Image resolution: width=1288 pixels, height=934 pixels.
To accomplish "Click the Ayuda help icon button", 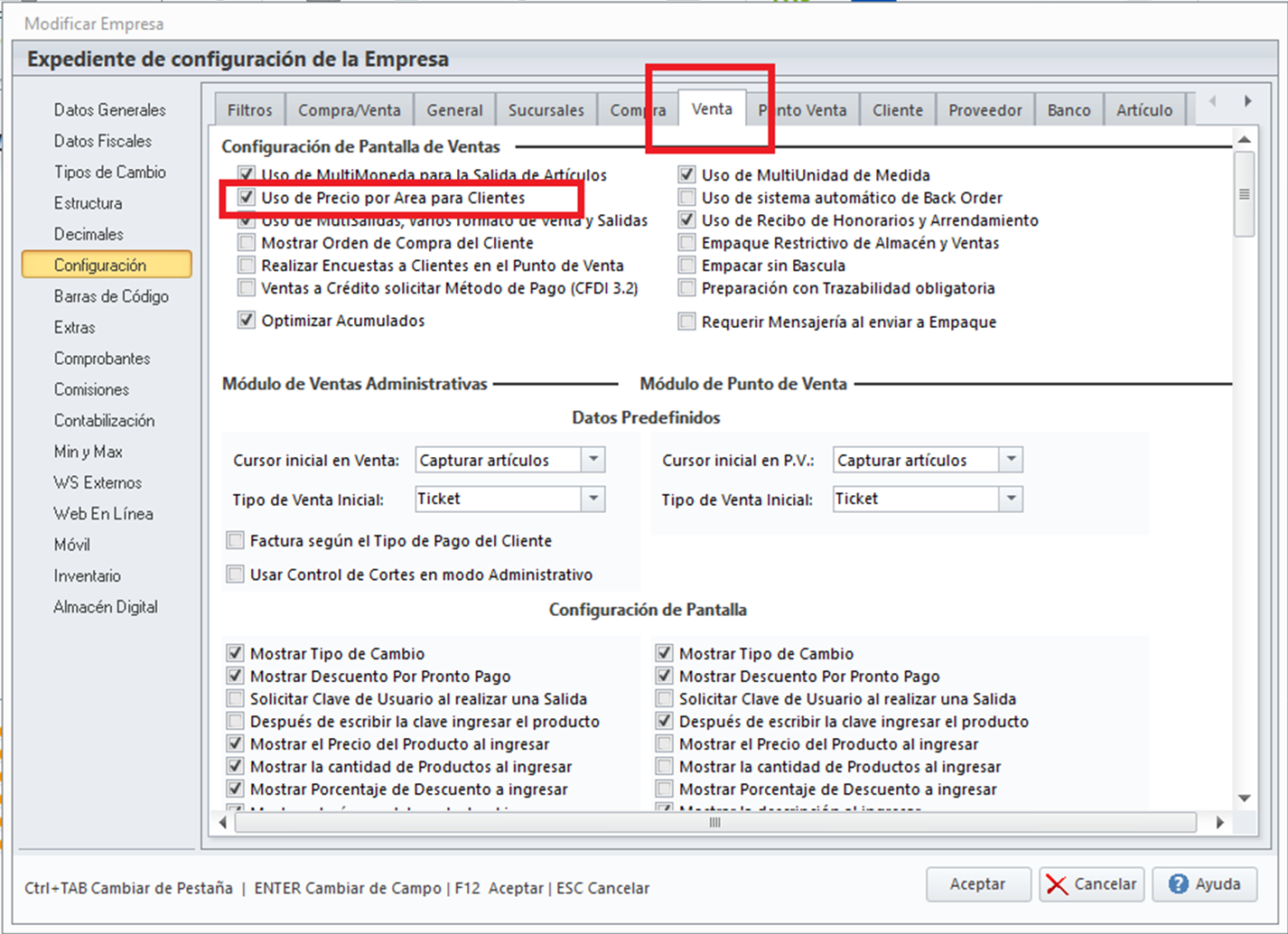I will tap(1204, 884).
